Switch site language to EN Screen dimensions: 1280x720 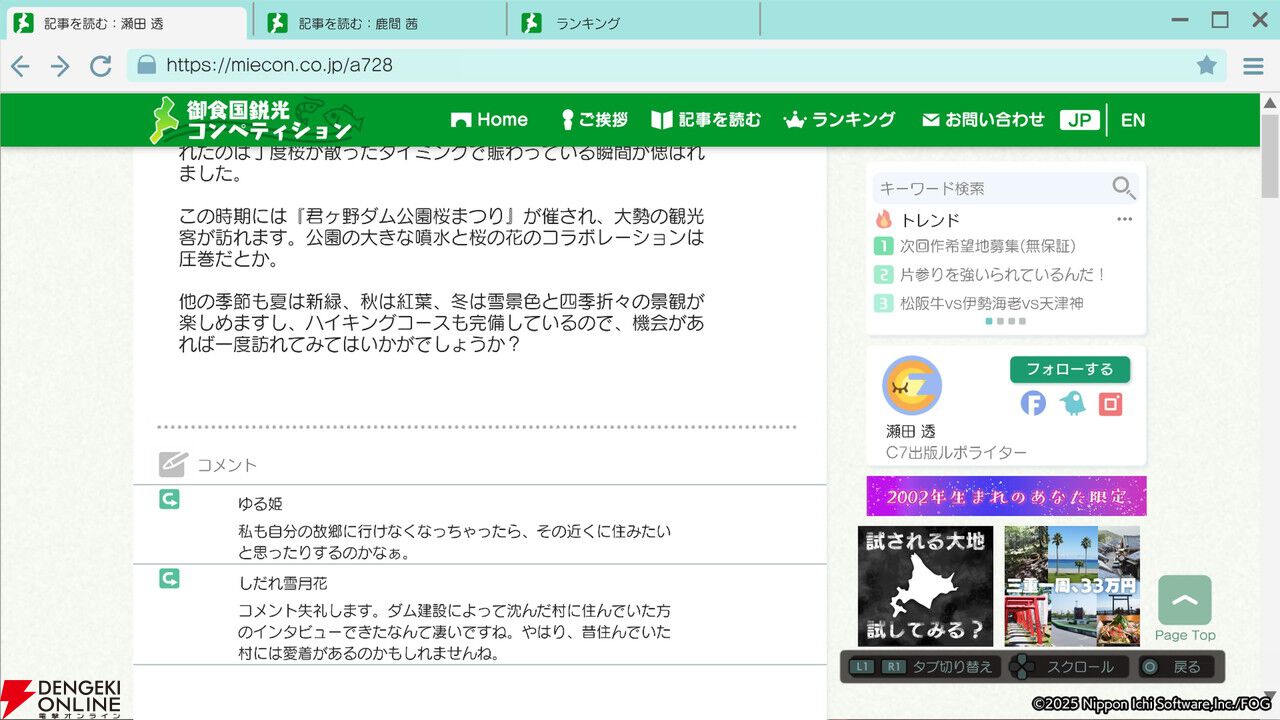[1133, 120]
